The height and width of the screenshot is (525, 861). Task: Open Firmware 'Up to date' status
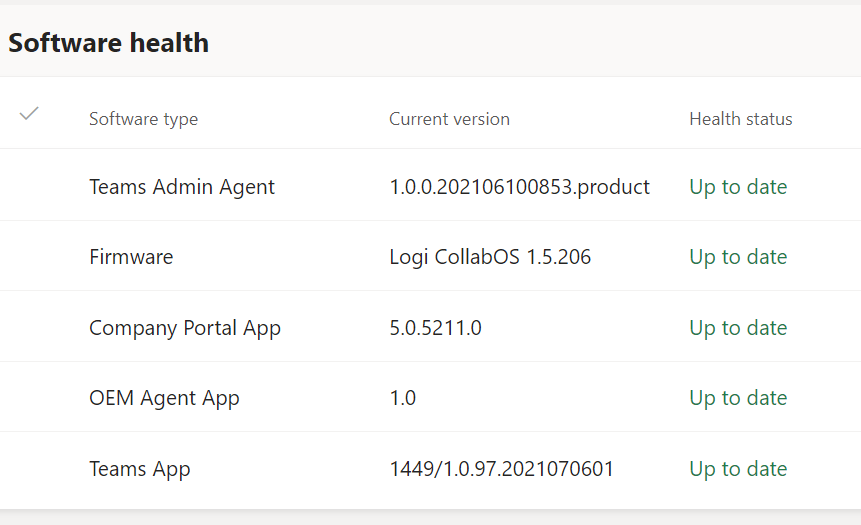click(738, 257)
